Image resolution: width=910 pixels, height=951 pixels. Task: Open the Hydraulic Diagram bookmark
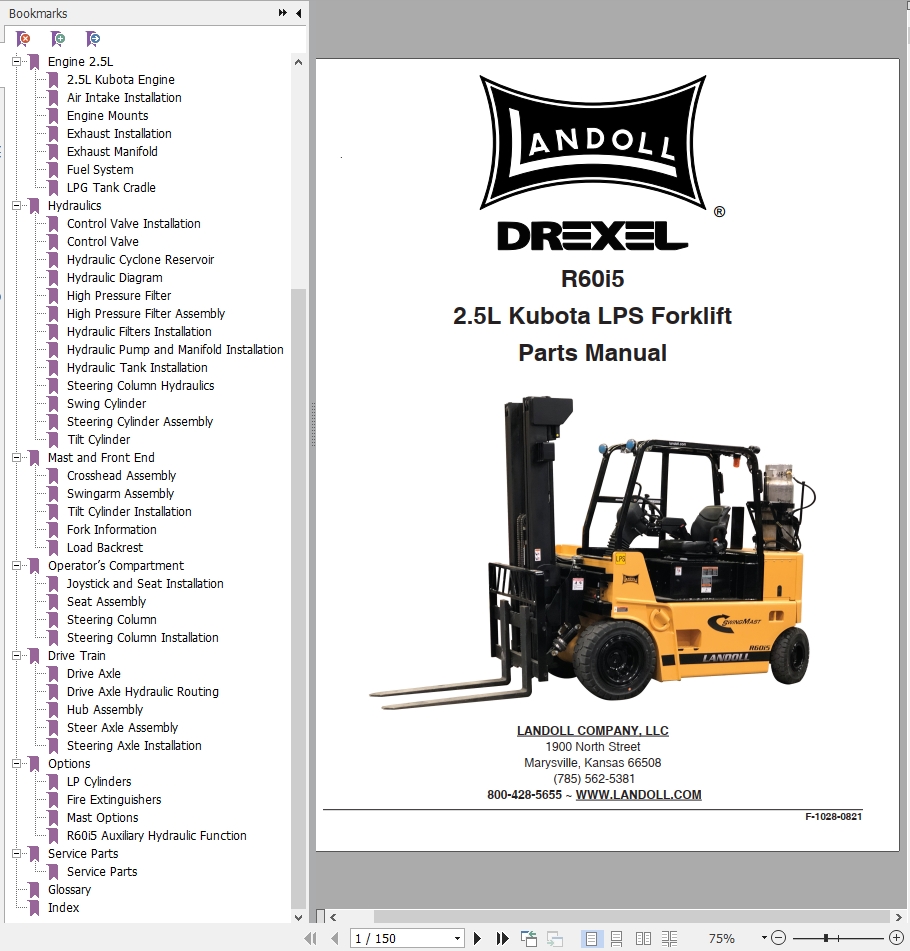(x=115, y=278)
